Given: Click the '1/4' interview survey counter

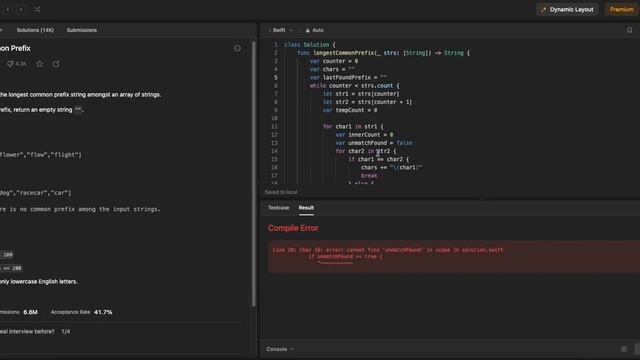Looking at the screenshot, I should point(66,331).
